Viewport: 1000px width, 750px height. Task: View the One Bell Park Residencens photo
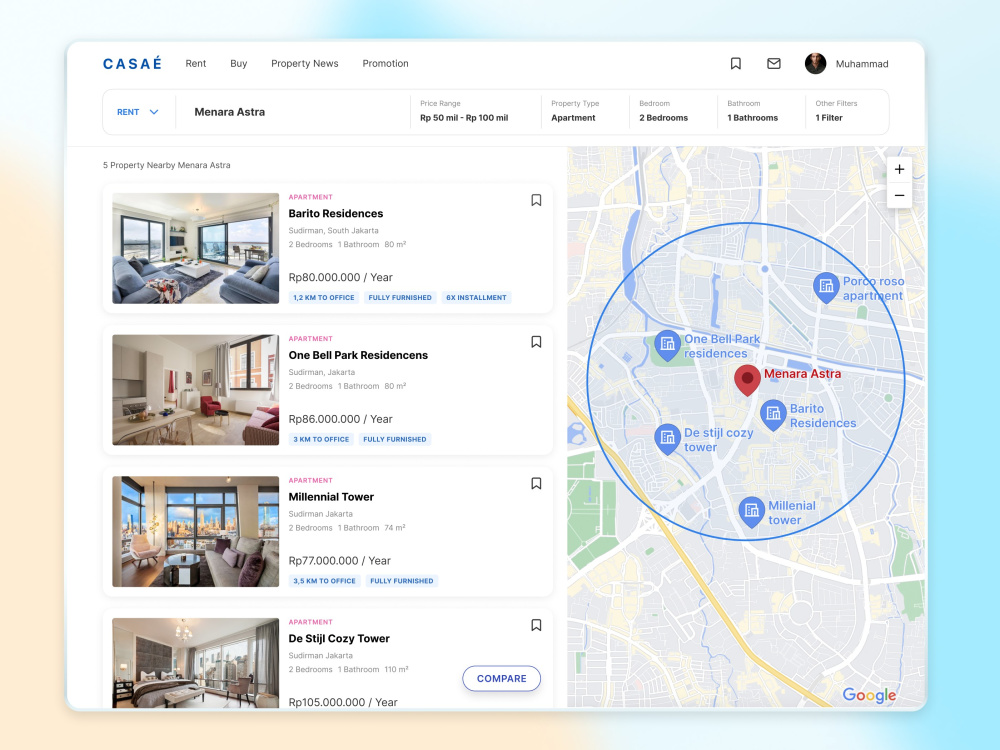pos(196,390)
